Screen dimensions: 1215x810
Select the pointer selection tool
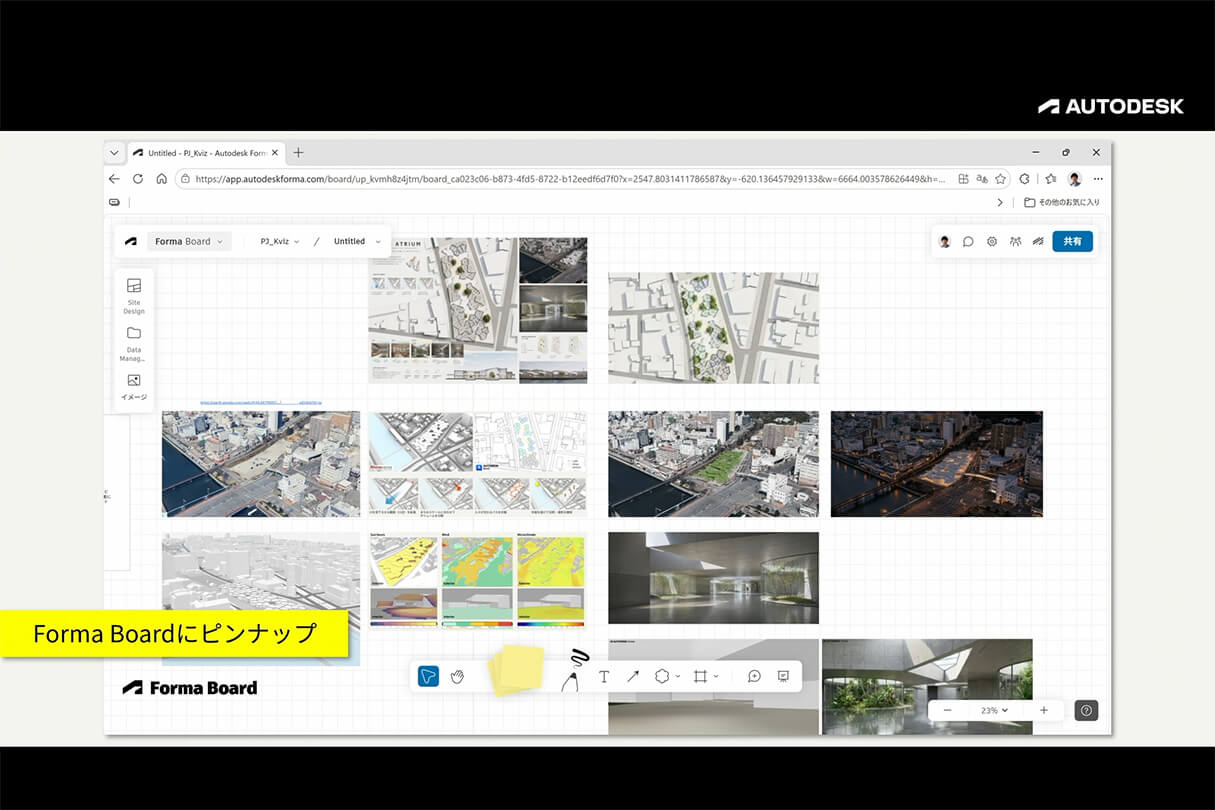(x=428, y=677)
